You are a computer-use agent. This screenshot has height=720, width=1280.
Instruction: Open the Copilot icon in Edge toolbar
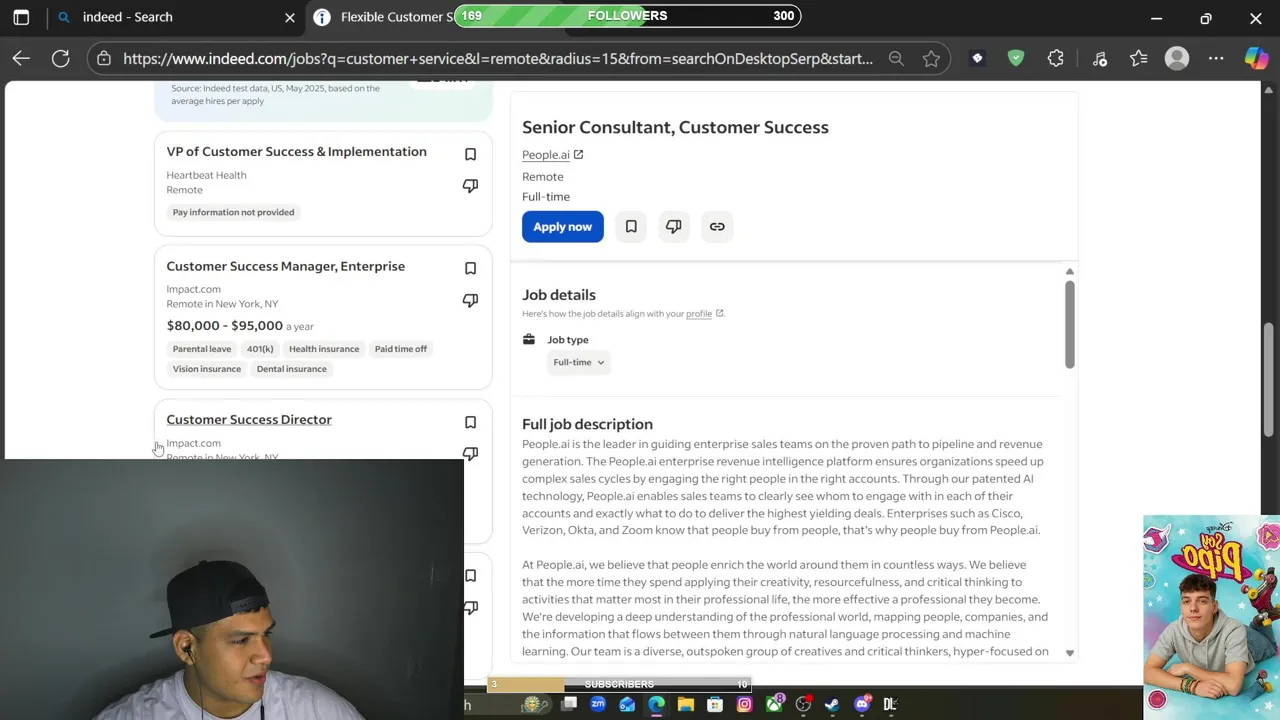1255,59
